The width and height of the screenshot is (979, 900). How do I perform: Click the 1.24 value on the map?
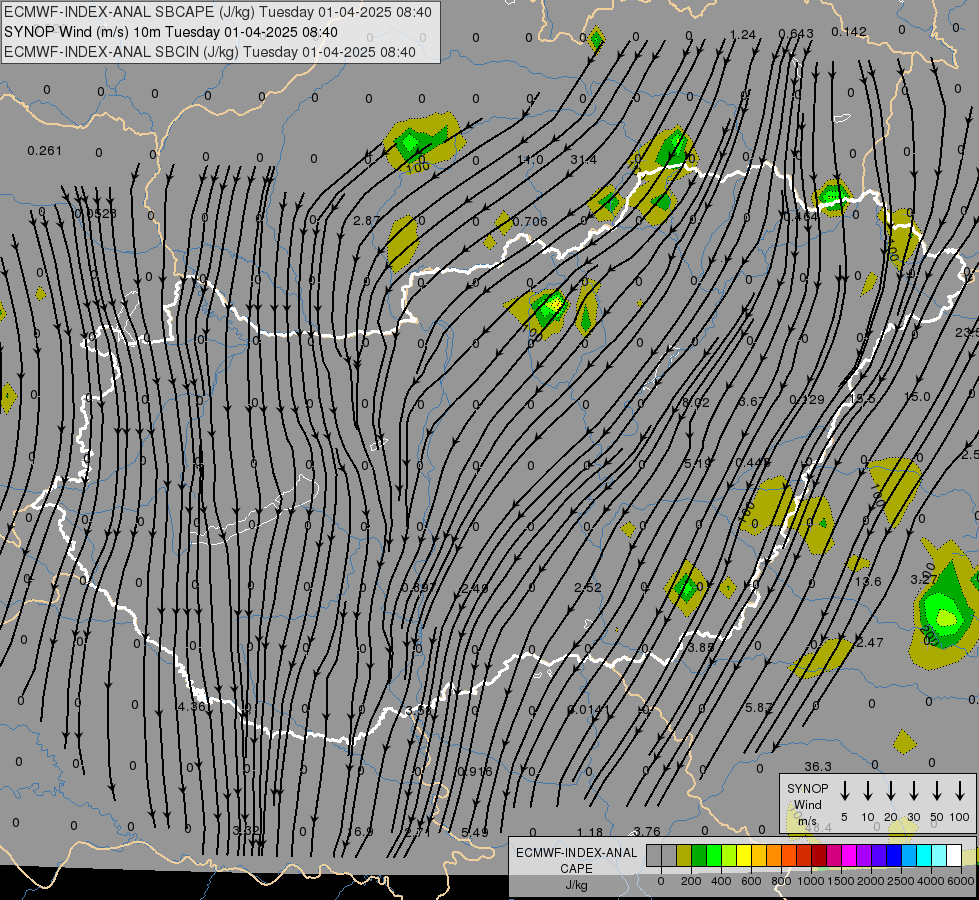click(x=742, y=35)
